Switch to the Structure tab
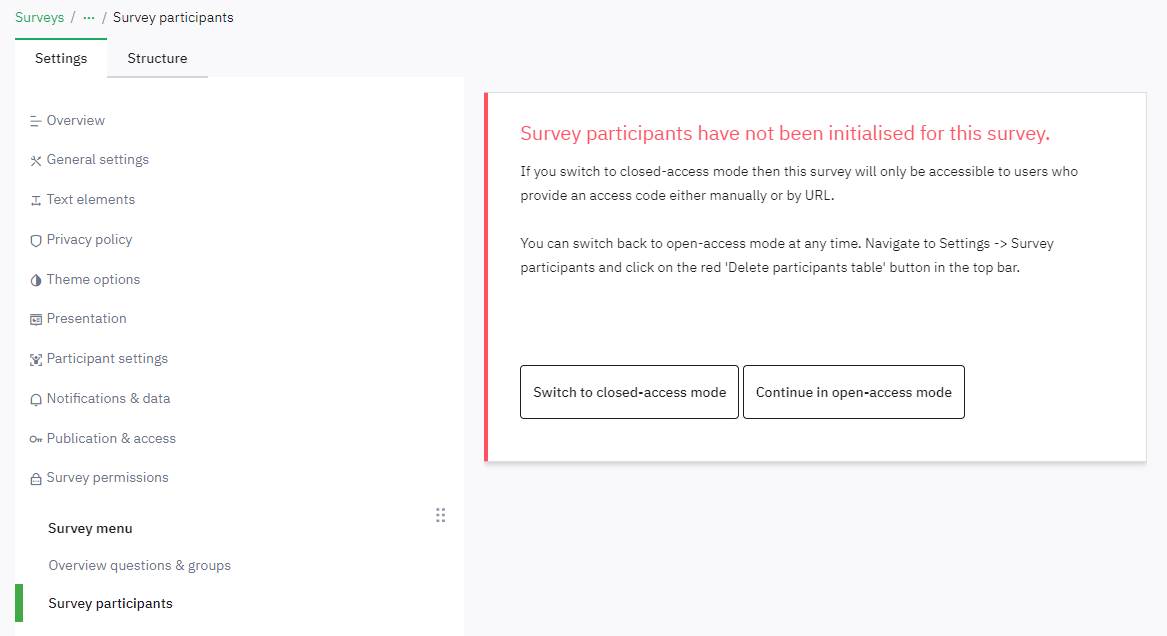 [157, 58]
